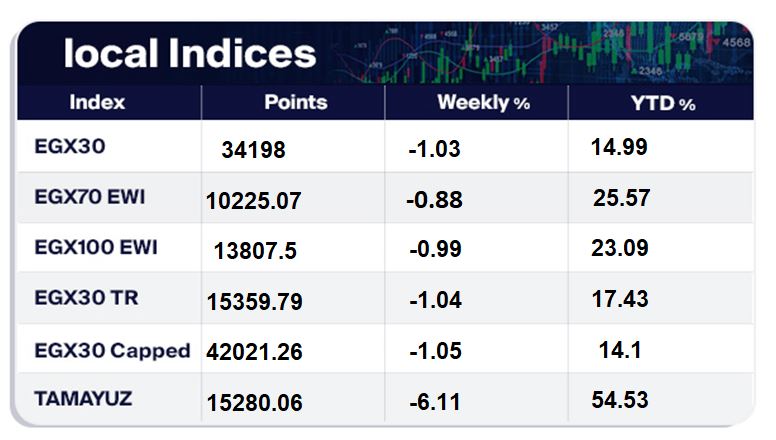Click EGX30 TR weekly change -1.04
Image resolution: width=776 pixels, height=440 pixels.
[x=435, y=300]
